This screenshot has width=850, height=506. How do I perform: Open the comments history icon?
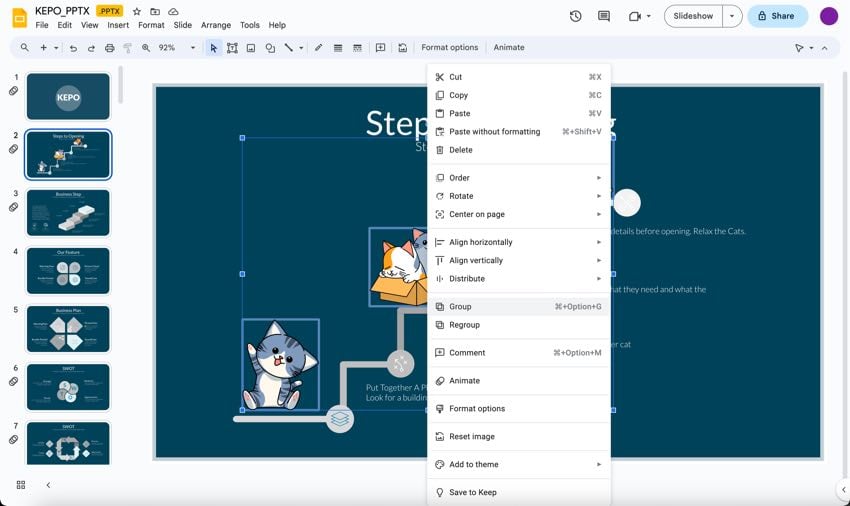point(604,16)
